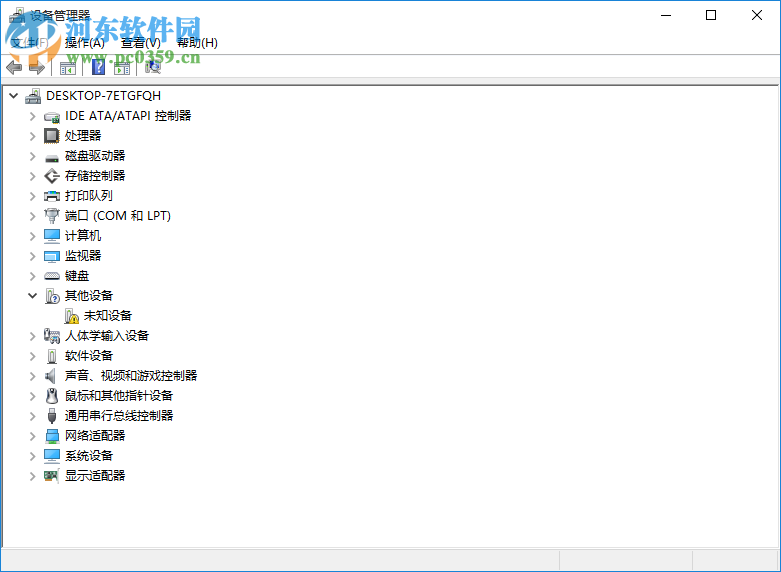Expand 端口 (COM 和 LPT) category
Viewport: 781px width, 572px height.
point(33,216)
